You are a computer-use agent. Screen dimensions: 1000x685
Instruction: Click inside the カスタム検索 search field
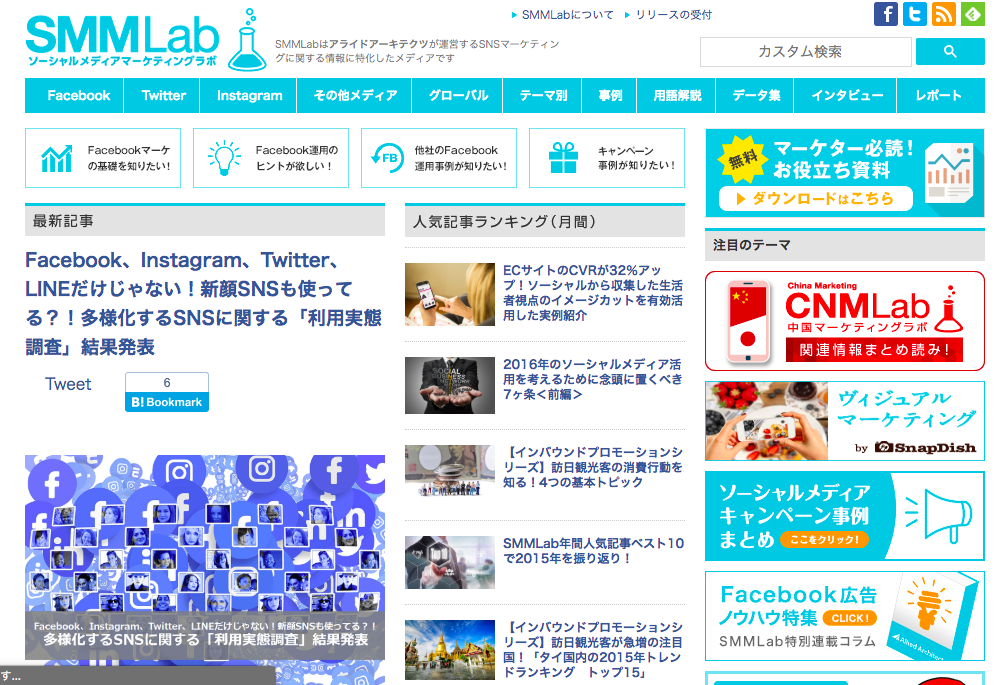point(805,52)
